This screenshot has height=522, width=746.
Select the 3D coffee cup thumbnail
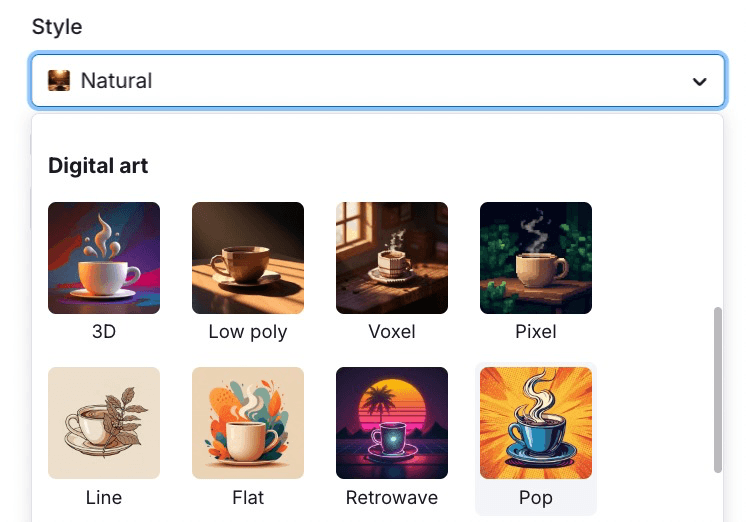104,258
